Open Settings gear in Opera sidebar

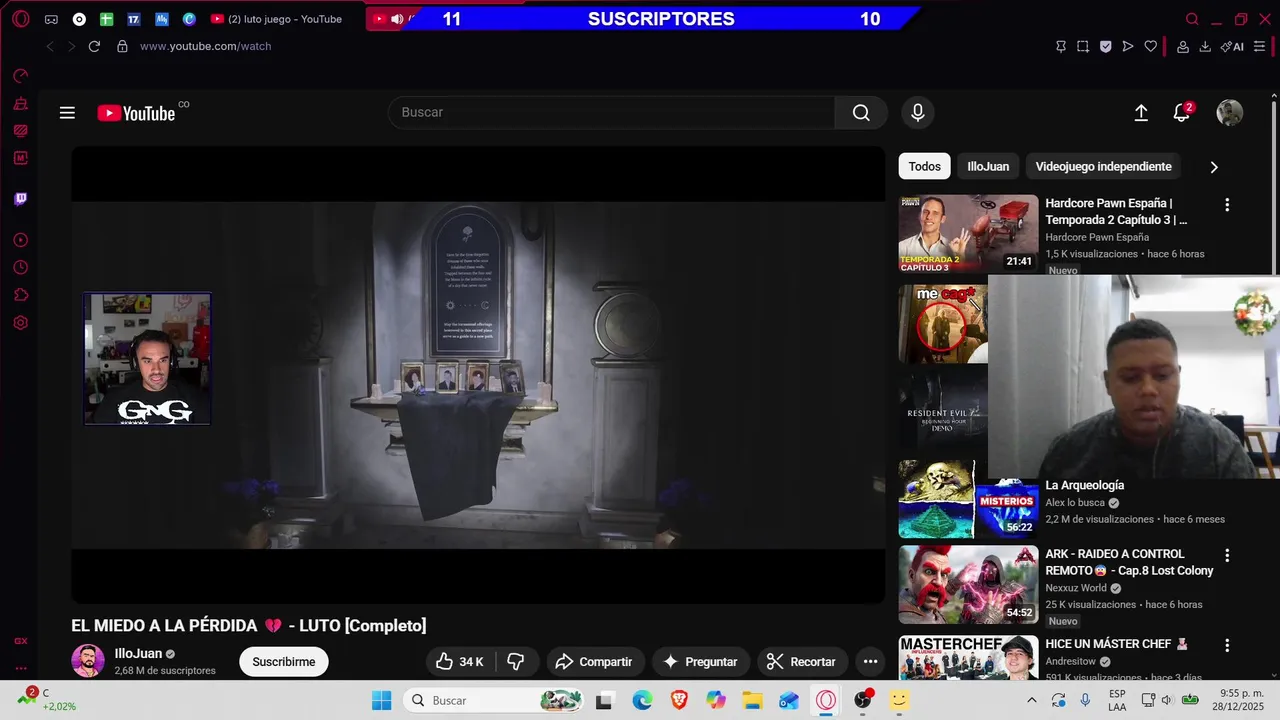[20, 323]
